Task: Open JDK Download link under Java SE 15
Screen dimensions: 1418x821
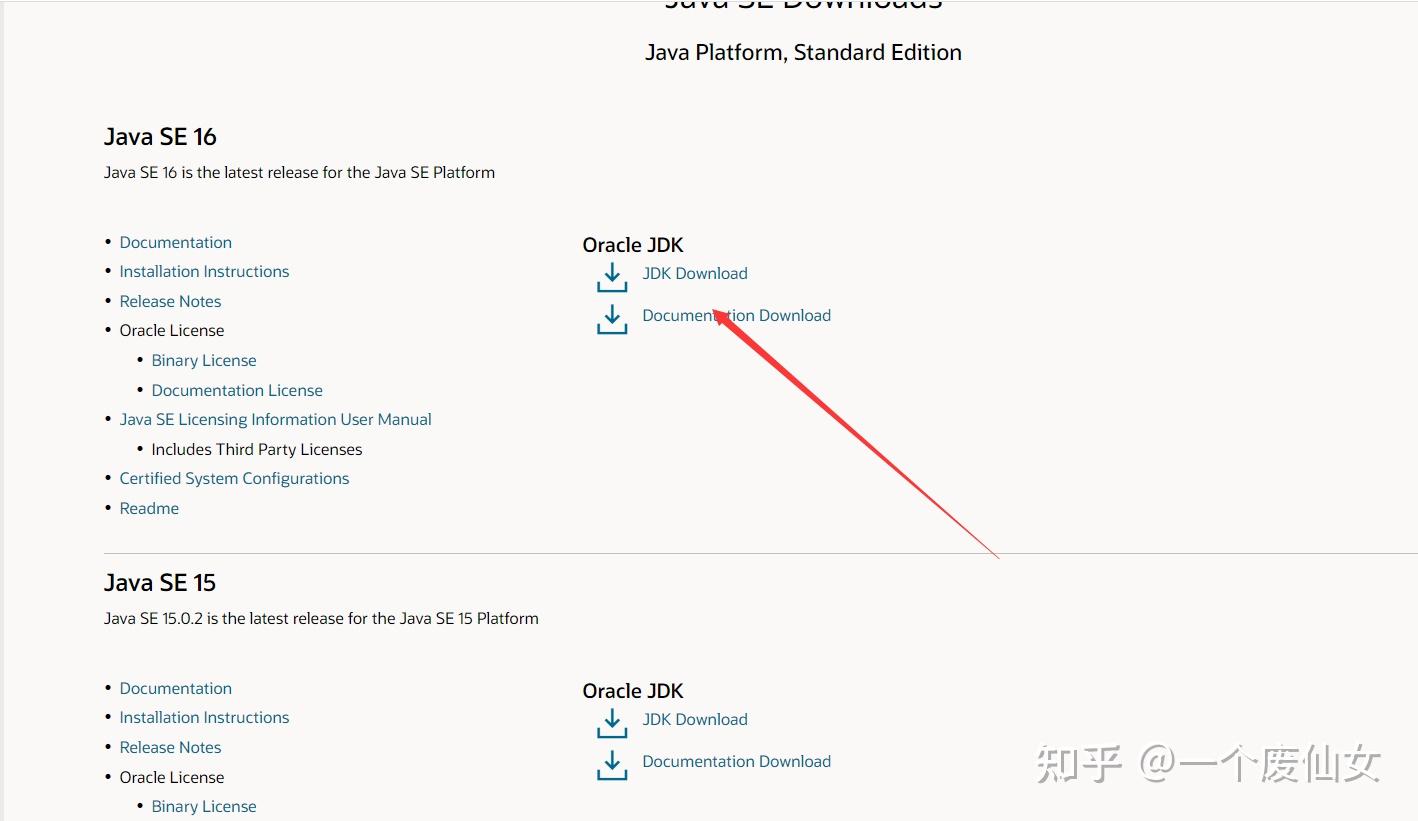Action: click(x=695, y=719)
